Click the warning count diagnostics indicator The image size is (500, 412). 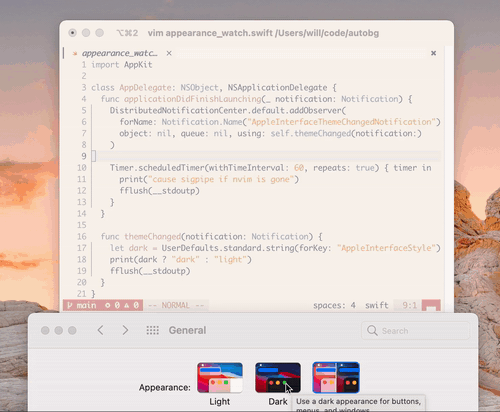click(x=132, y=305)
